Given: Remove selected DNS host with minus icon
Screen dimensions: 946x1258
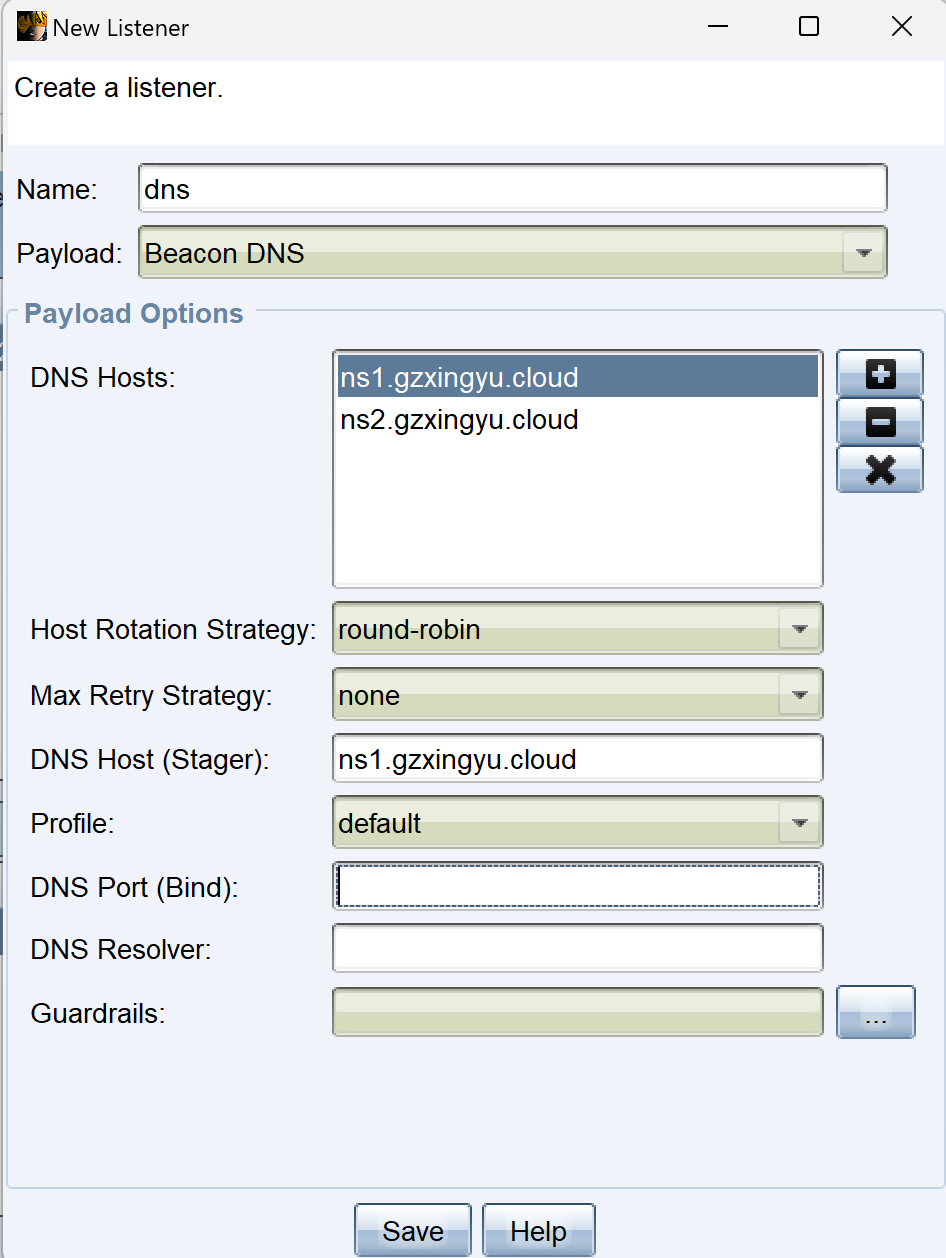Looking at the screenshot, I should [x=879, y=422].
